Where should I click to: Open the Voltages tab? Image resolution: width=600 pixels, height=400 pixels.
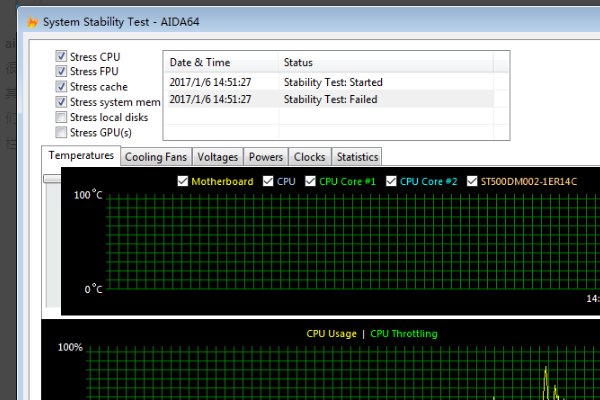click(217, 157)
